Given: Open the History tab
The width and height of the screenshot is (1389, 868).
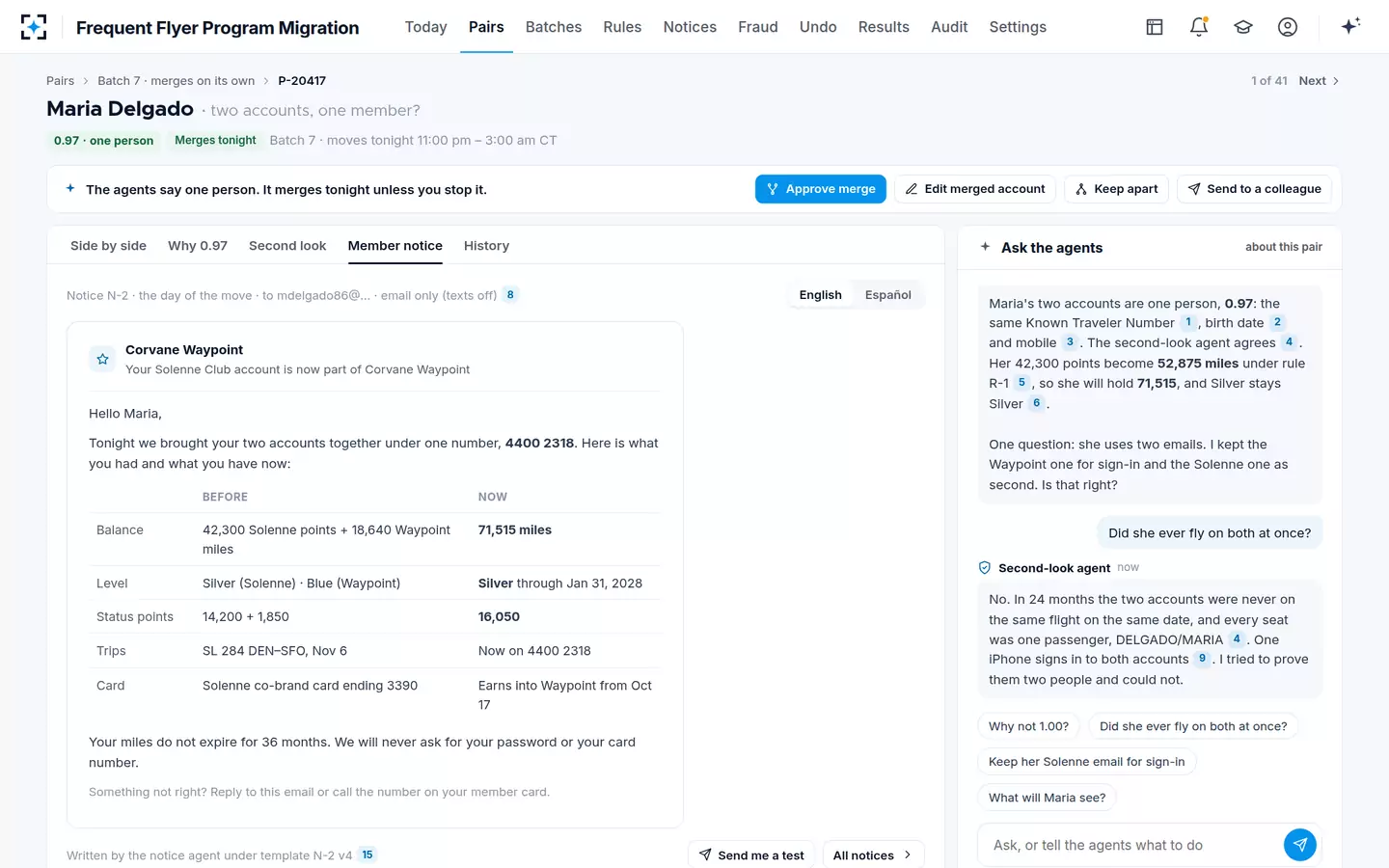Looking at the screenshot, I should 486,246.
